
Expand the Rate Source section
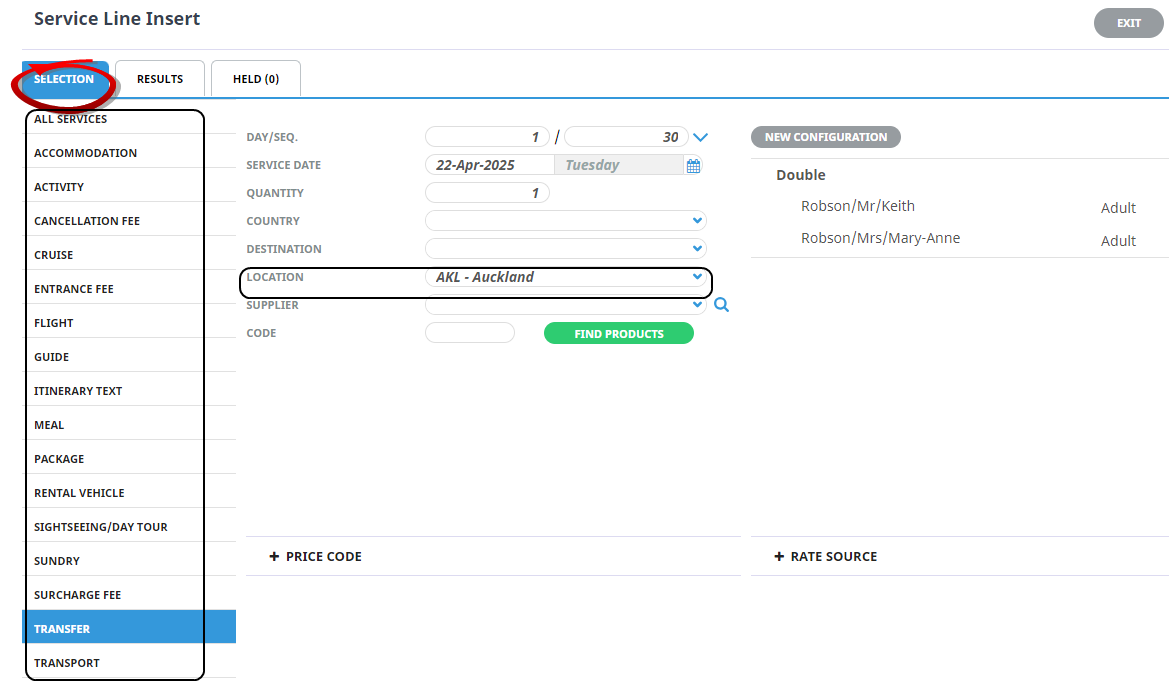point(825,557)
